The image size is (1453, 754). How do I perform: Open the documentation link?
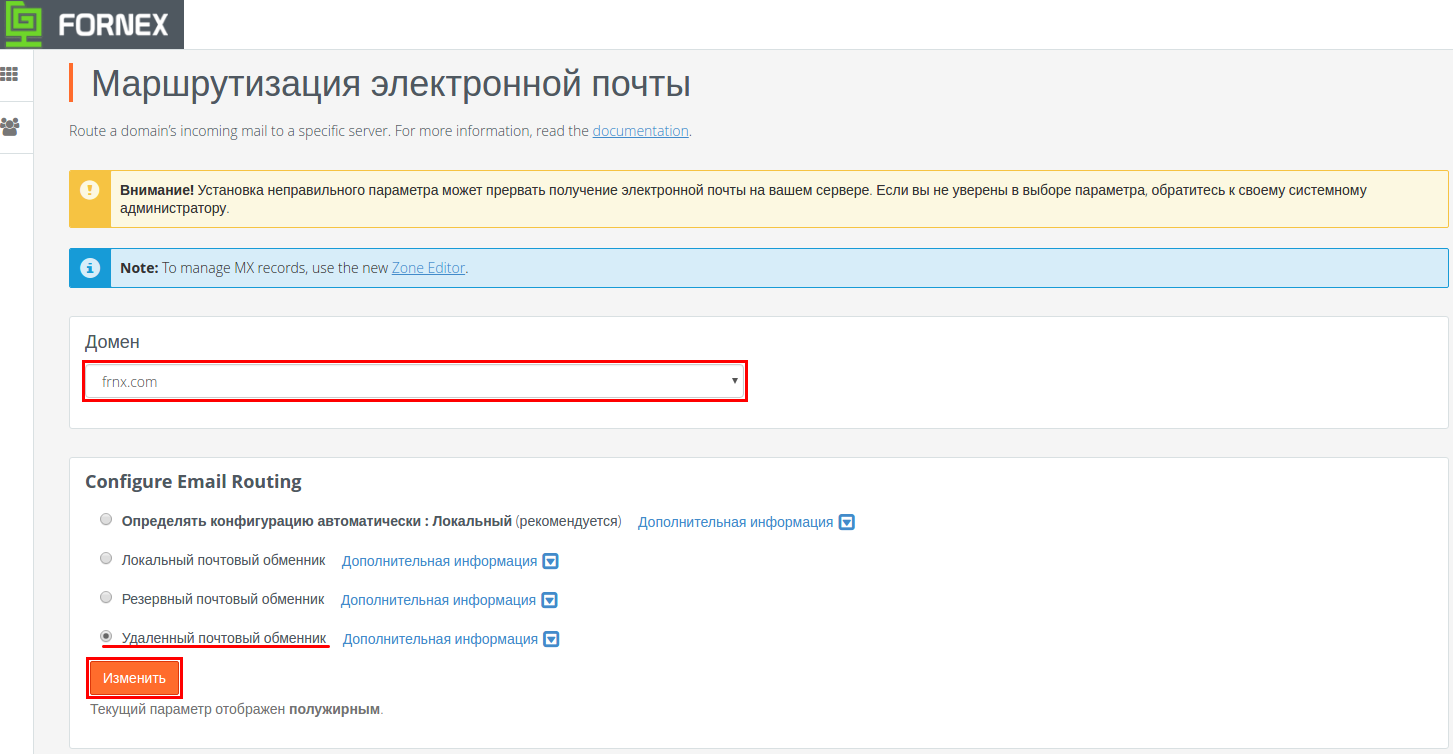tap(640, 131)
